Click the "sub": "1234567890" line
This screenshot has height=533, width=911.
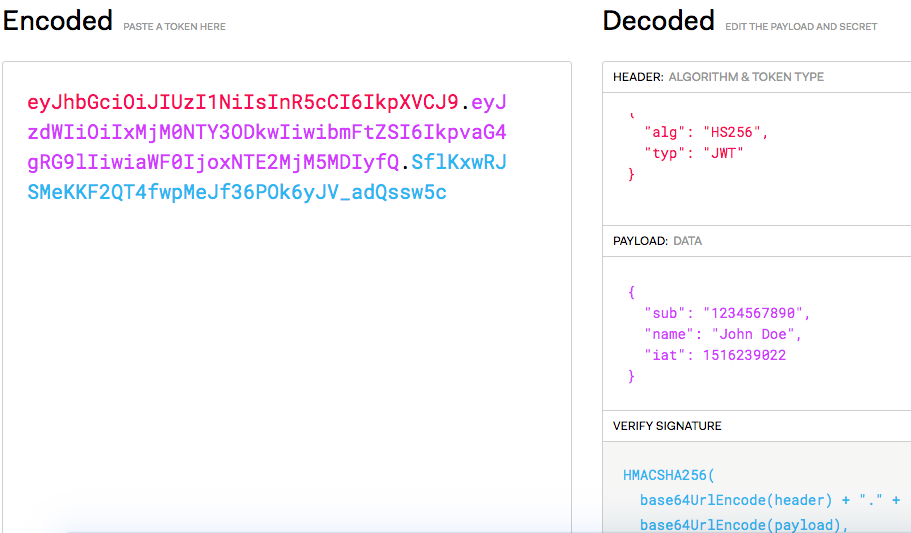coord(727,313)
